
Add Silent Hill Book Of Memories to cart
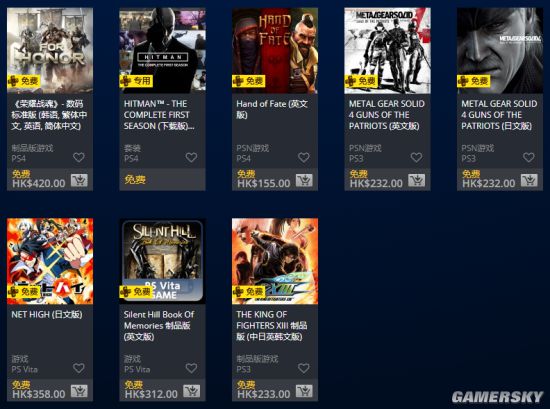192,391
